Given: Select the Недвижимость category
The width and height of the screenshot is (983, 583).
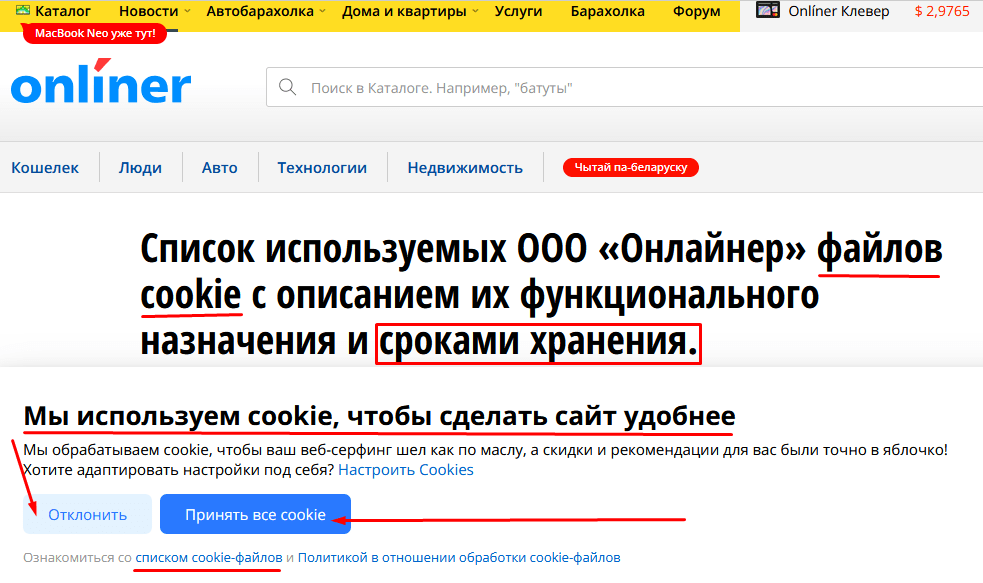Looking at the screenshot, I should pyautogui.click(x=465, y=168).
